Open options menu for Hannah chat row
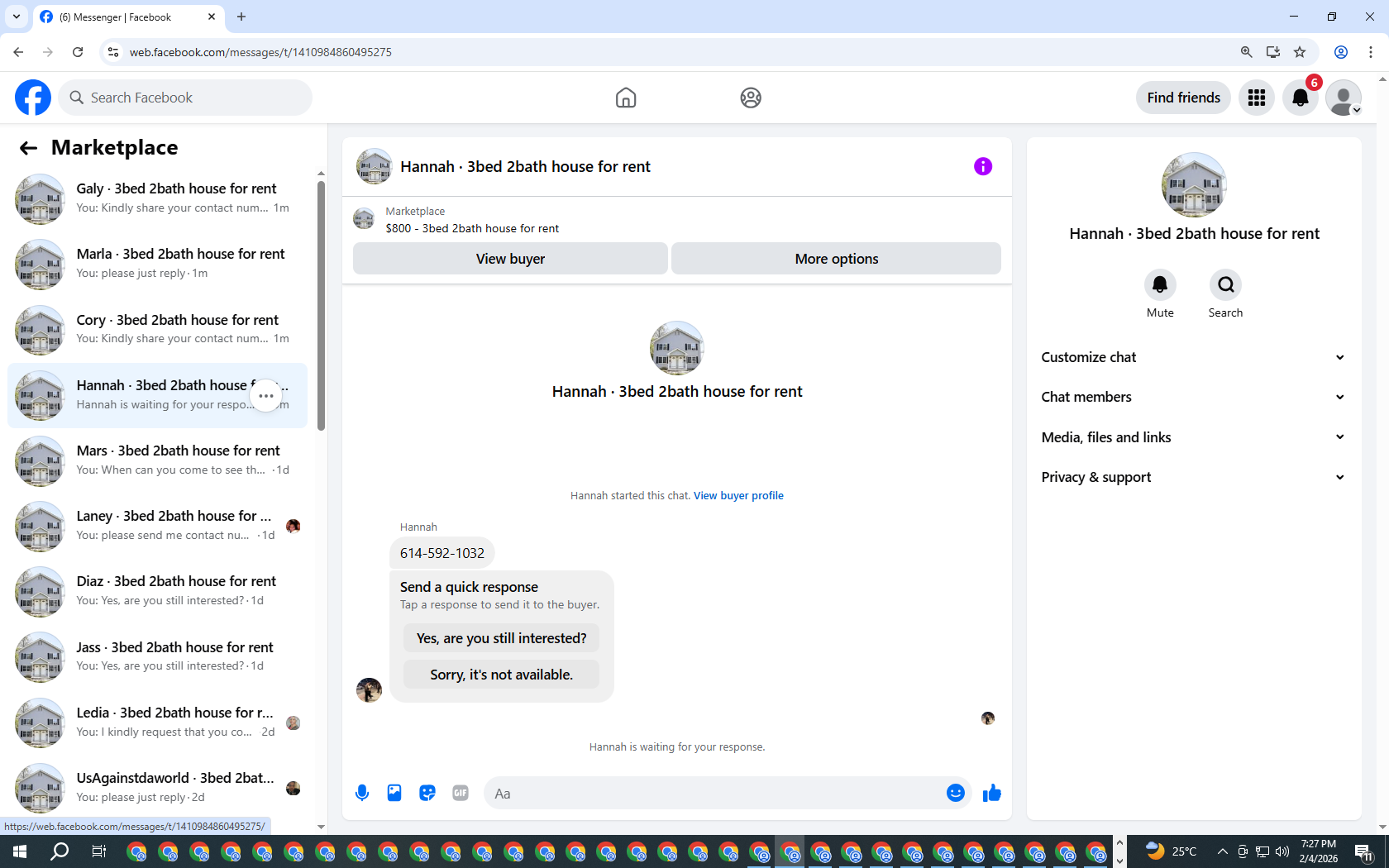The height and width of the screenshot is (868, 1389). [266, 396]
